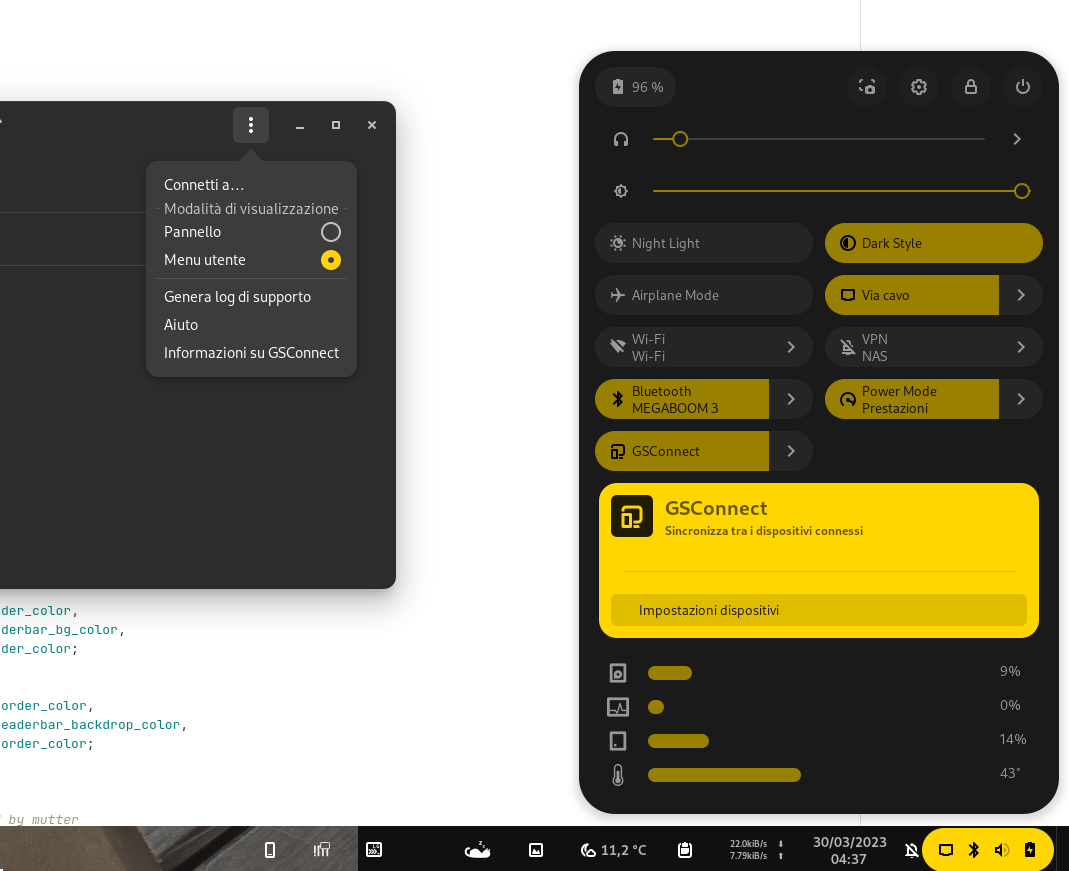Select the Menu utente radio option
The image size is (1069, 871).
[251, 260]
